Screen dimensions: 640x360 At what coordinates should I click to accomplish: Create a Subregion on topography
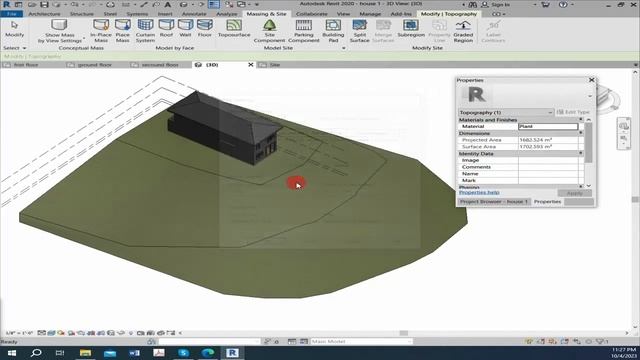(411, 29)
